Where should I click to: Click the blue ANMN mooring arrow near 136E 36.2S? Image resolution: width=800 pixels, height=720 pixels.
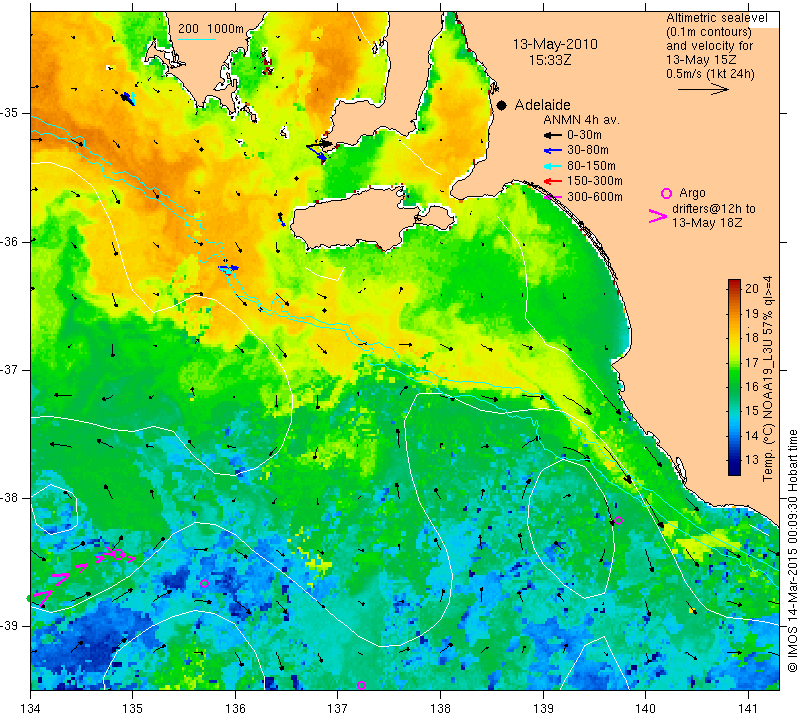point(228,267)
